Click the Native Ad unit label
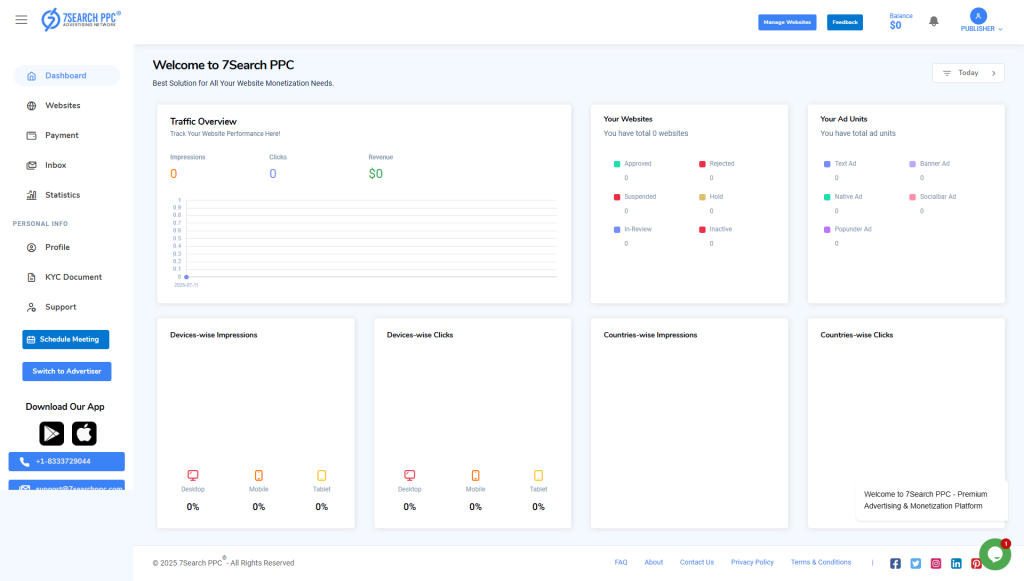Viewport: 1024px width, 581px height. coord(848,196)
